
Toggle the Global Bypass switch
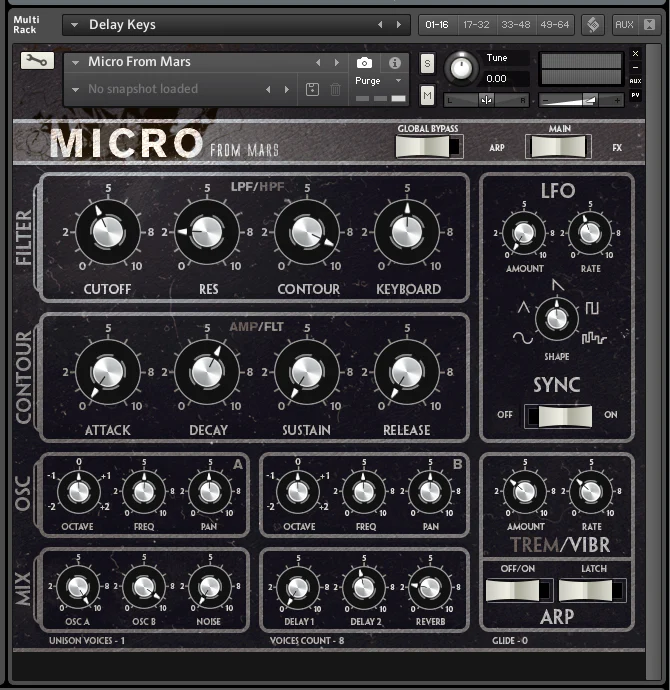pos(429,147)
